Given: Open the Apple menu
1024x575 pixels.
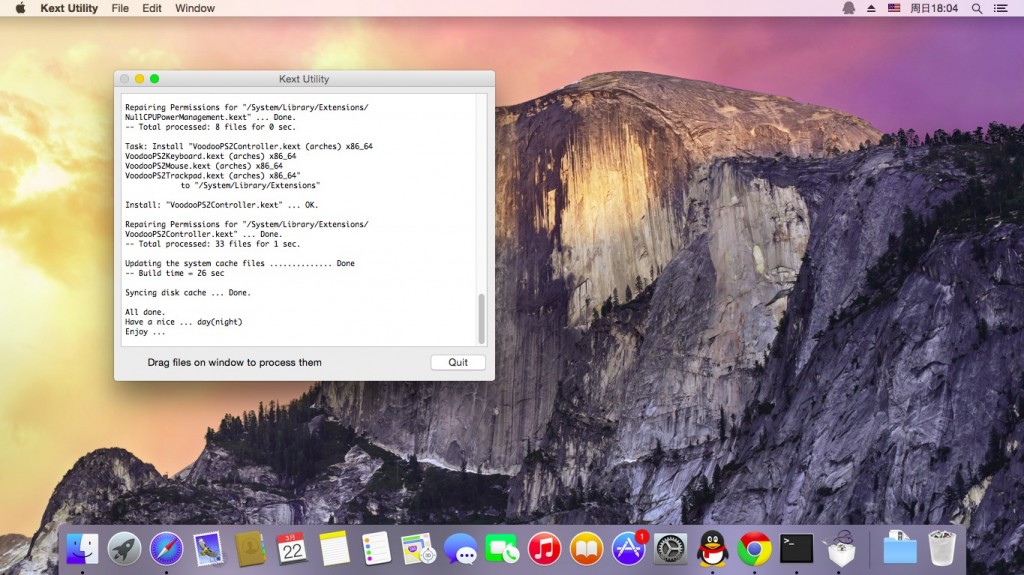Looking at the screenshot, I should point(20,8).
